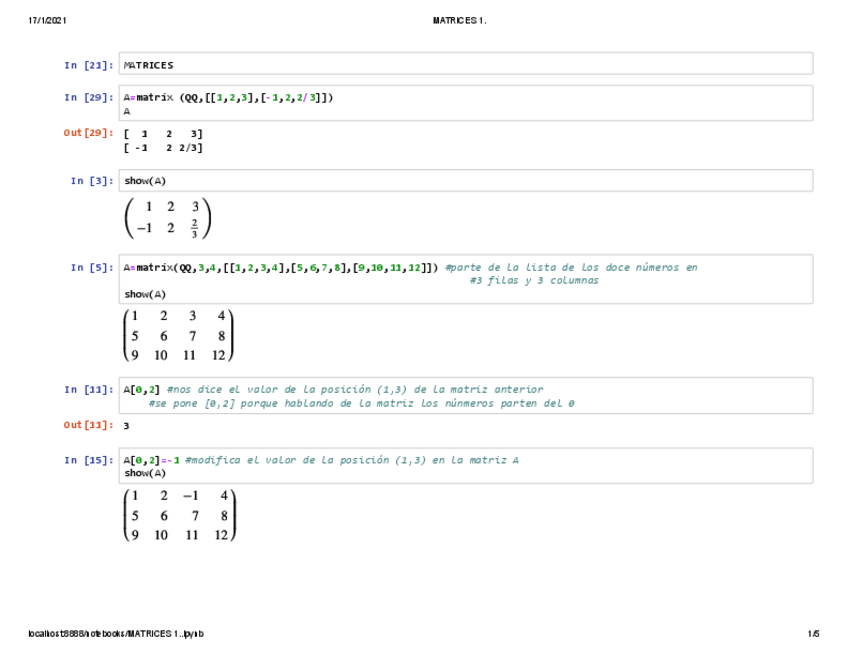
Task: Click the page title 'MATRICES 1.' header
Action: (459, 21)
